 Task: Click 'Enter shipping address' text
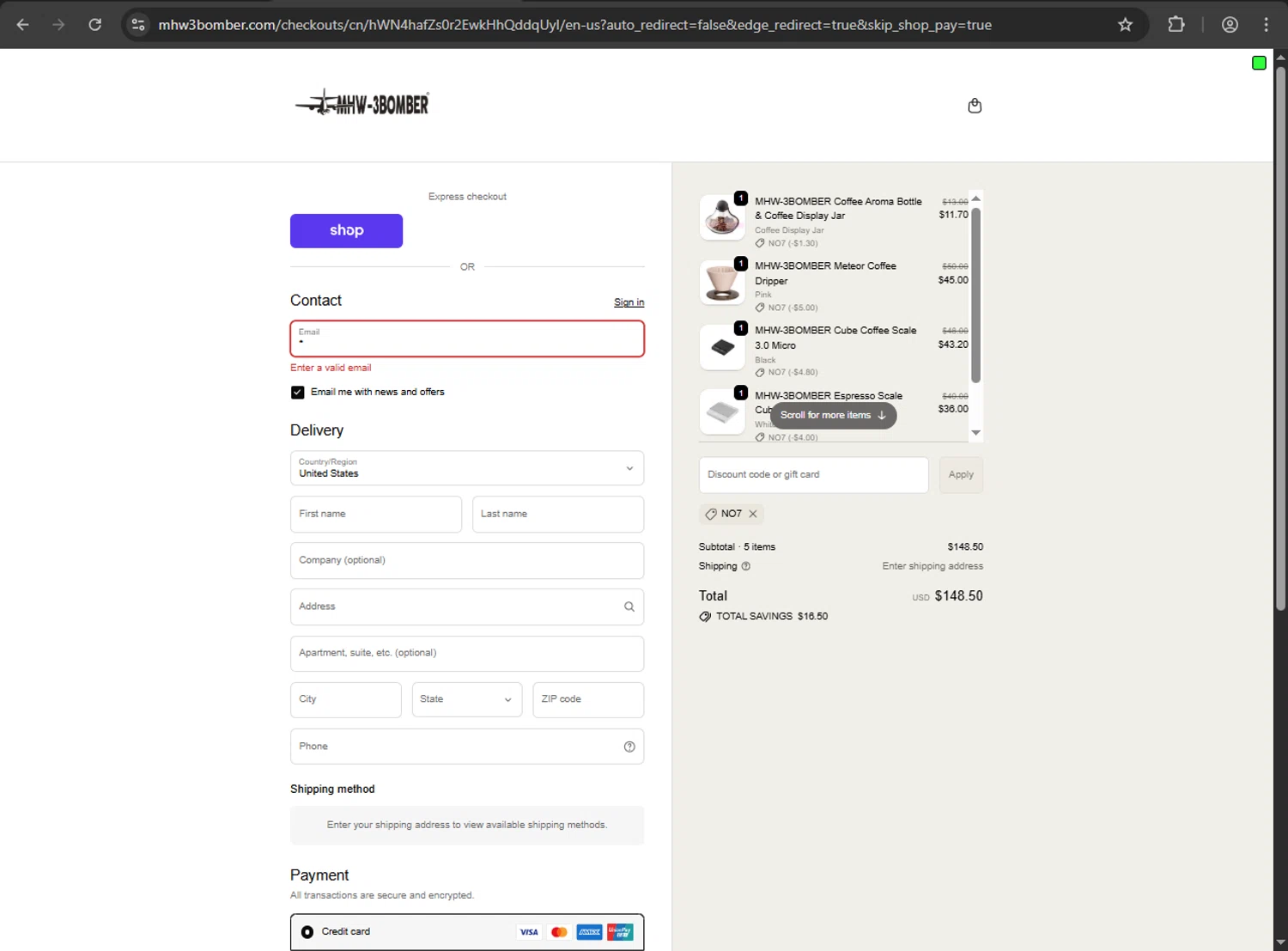click(x=933, y=566)
